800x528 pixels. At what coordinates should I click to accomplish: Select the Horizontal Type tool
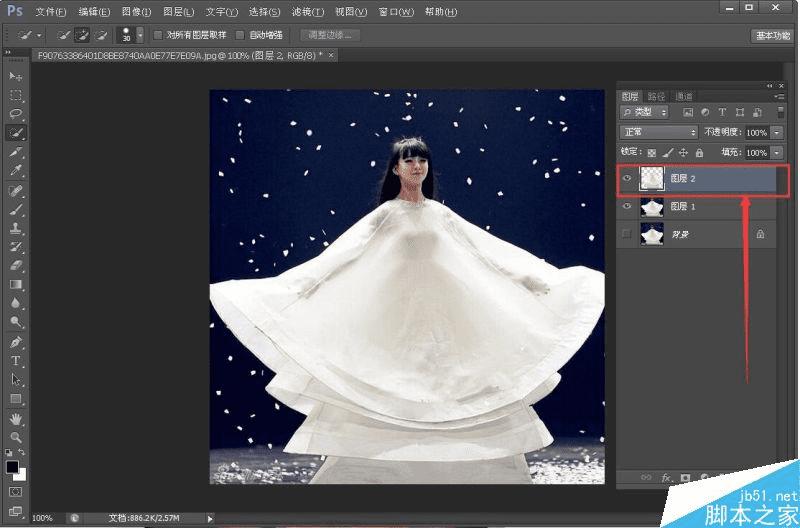pos(16,361)
